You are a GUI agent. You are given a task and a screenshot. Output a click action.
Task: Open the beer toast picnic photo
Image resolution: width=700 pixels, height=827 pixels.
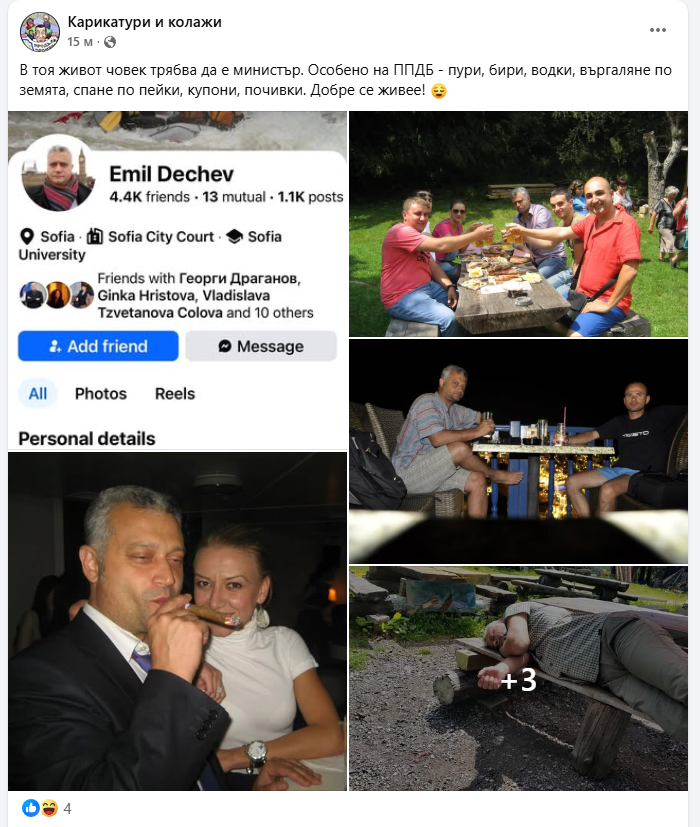(x=519, y=224)
